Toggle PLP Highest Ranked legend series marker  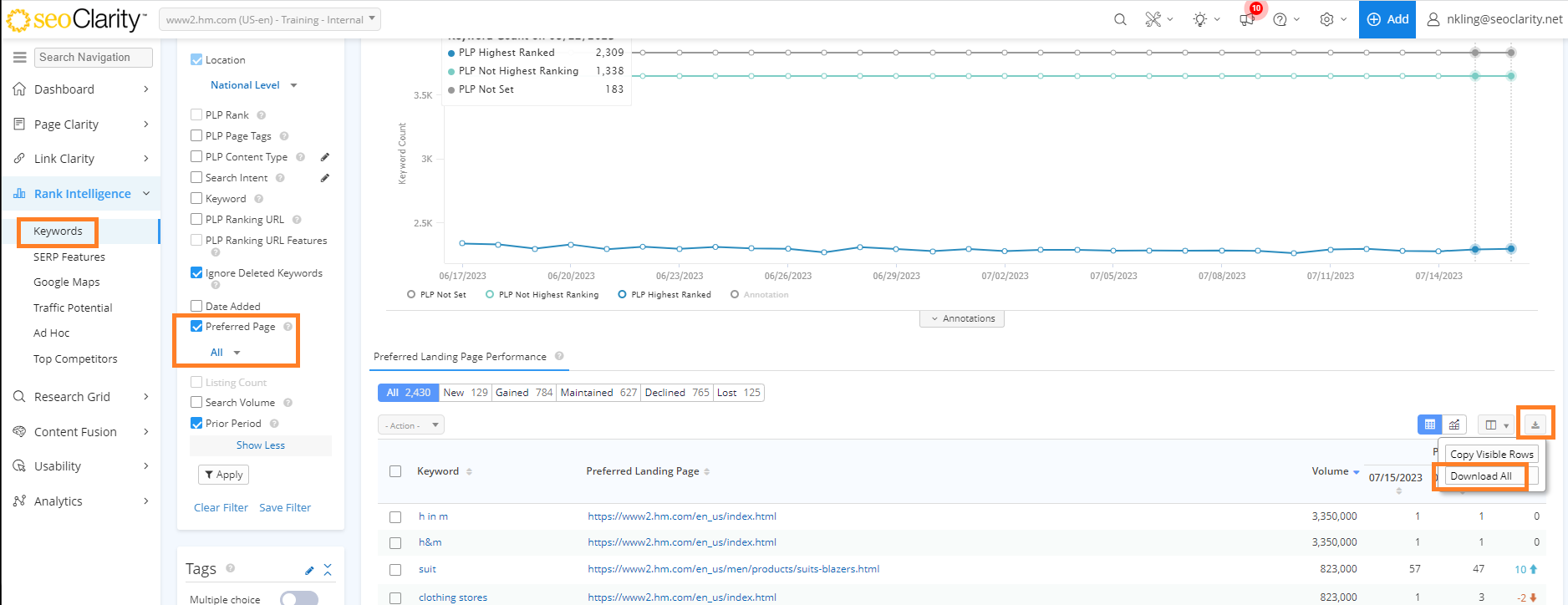(622, 294)
